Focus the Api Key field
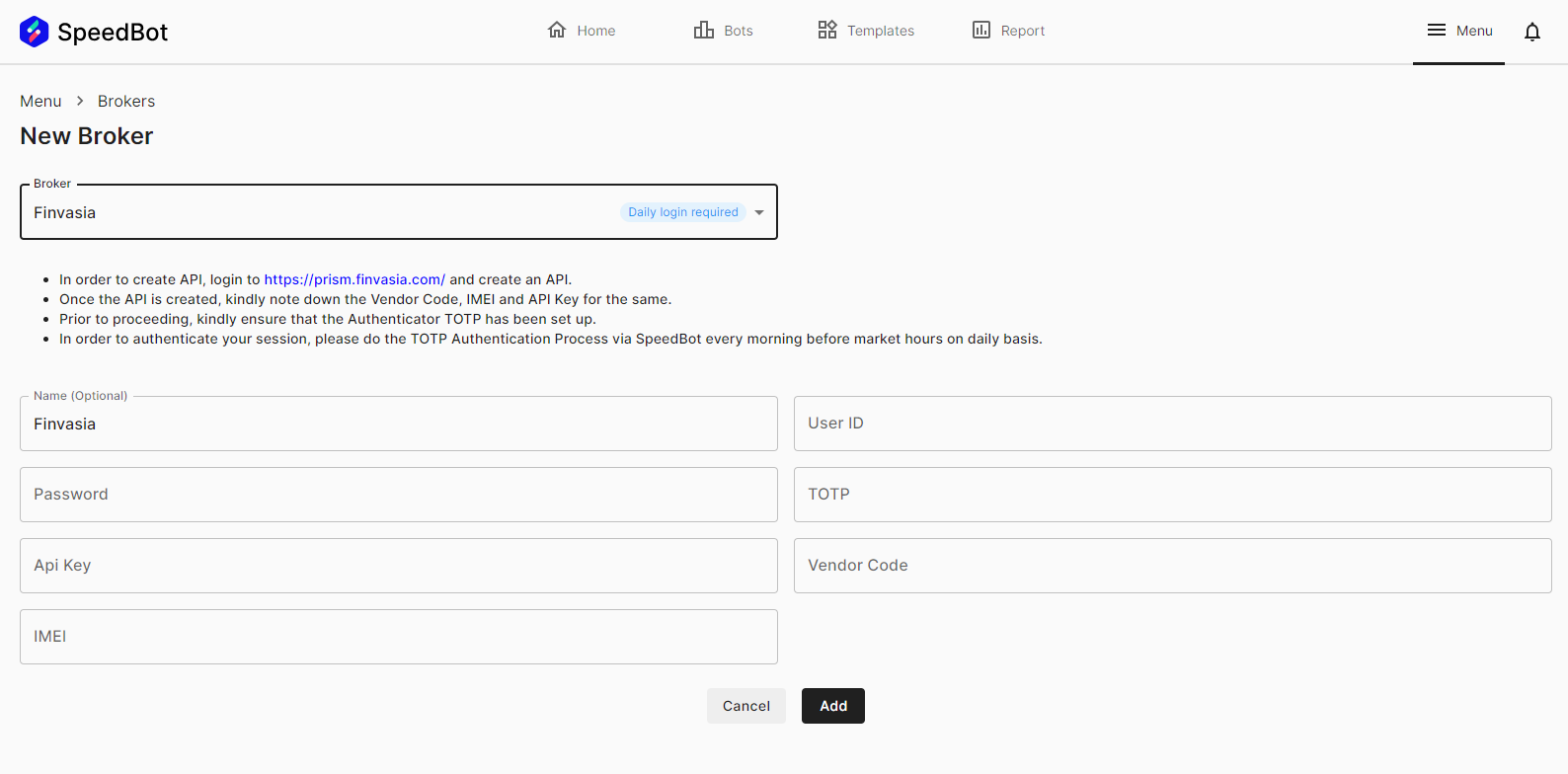The image size is (1568, 774). click(399, 566)
